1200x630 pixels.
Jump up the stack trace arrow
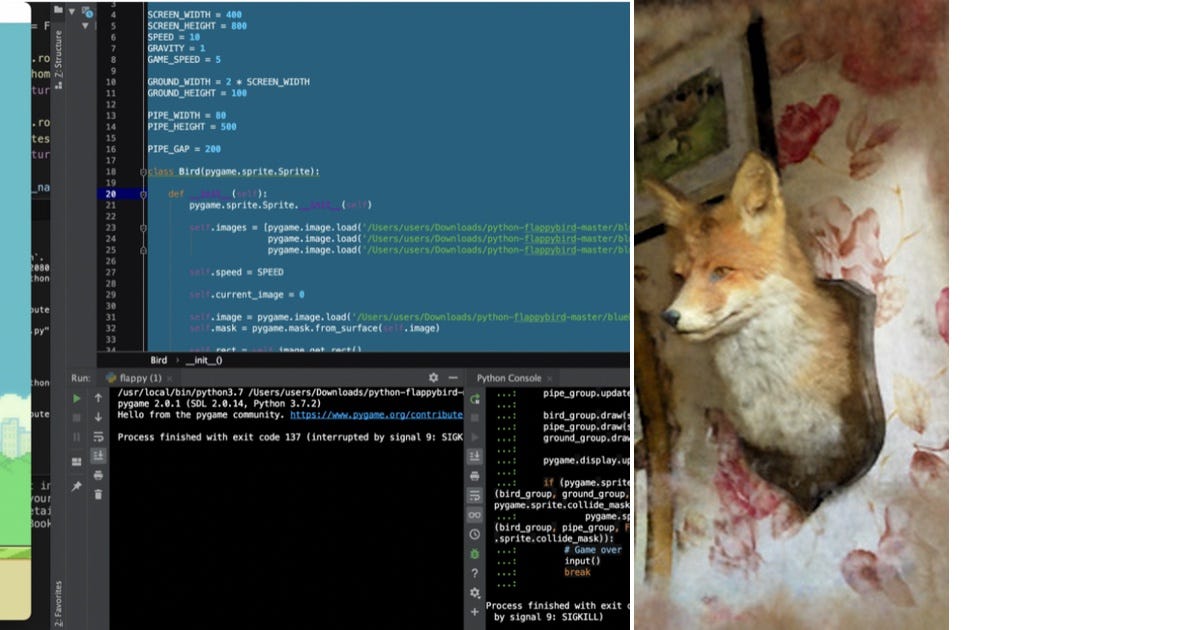tap(98, 398)
